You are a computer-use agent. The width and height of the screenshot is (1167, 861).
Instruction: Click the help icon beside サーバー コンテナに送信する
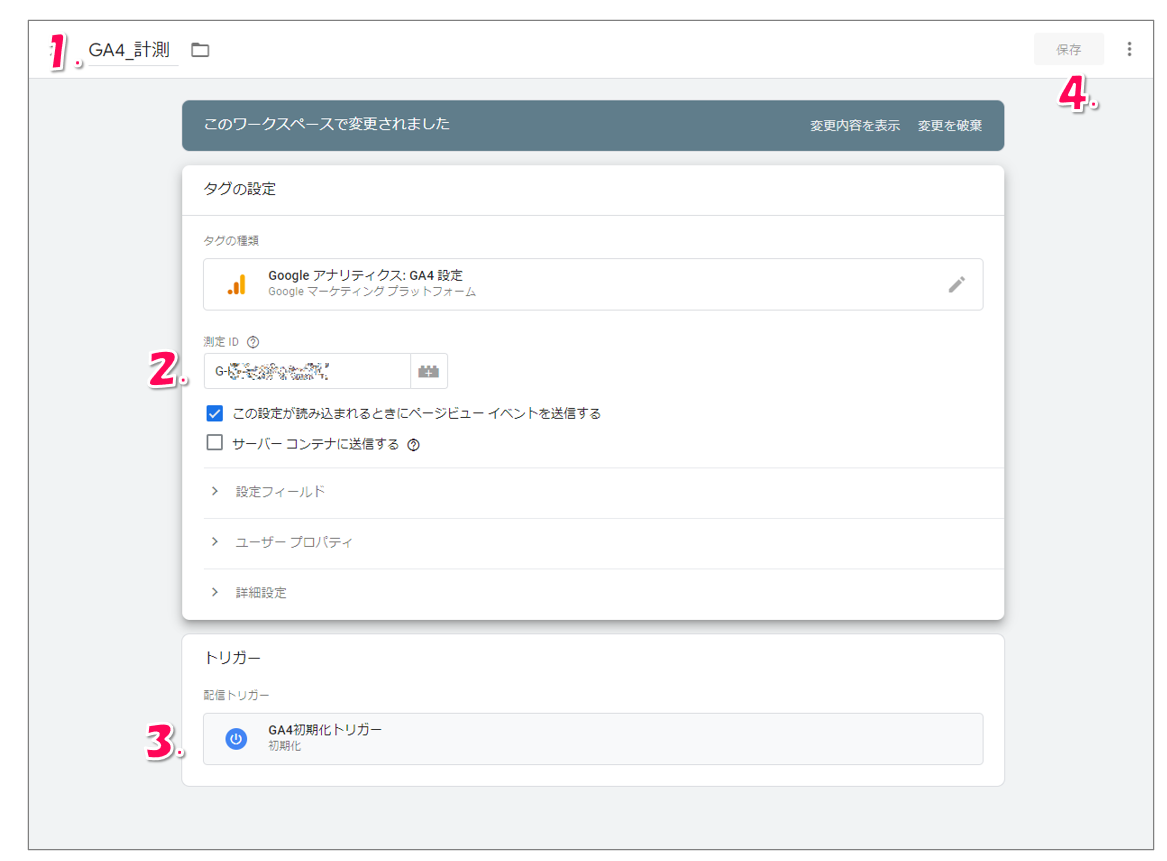tap(413, 445)
